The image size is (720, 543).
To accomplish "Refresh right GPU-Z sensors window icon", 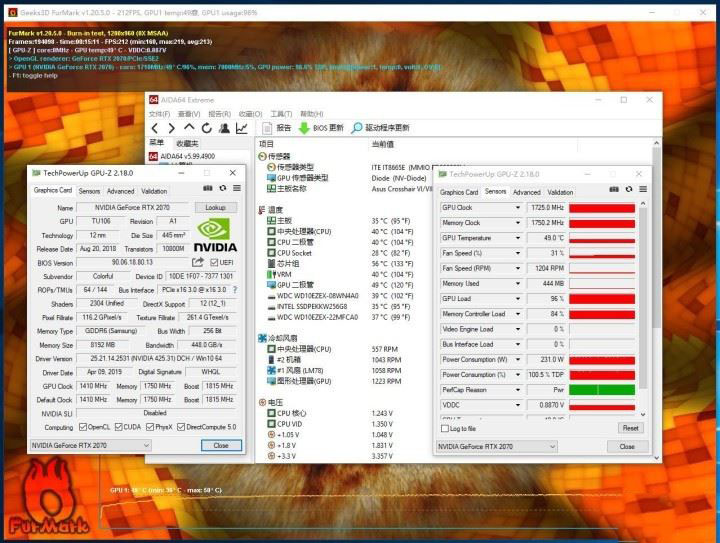I will [629, 189].
